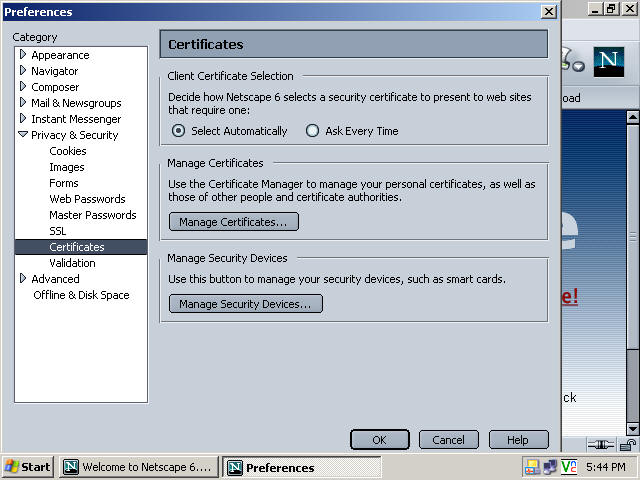Open the Validation preferences panel
Image resolution: width=640 pixels, height=480 pixels.
coord(72,263)
